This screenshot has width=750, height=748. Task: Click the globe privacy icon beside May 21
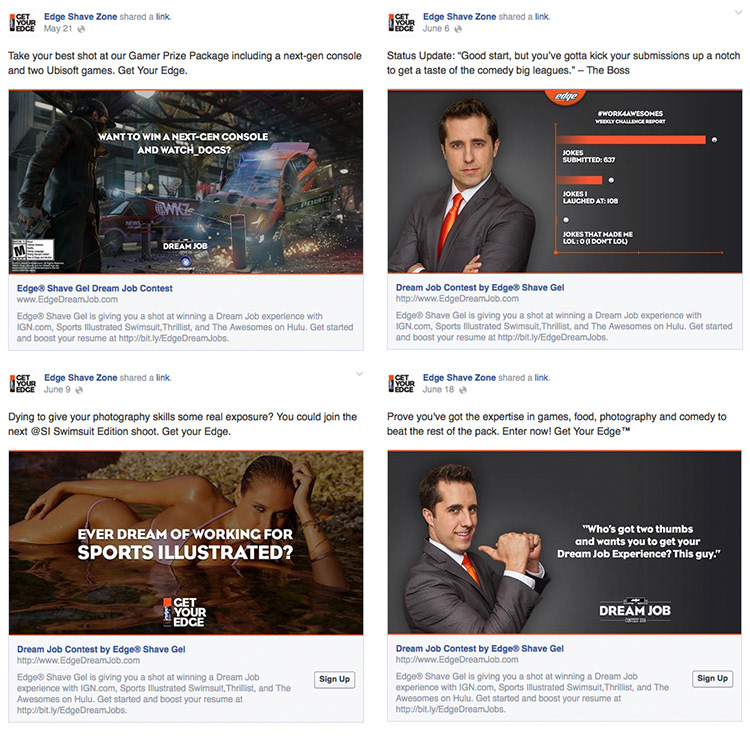81,29
